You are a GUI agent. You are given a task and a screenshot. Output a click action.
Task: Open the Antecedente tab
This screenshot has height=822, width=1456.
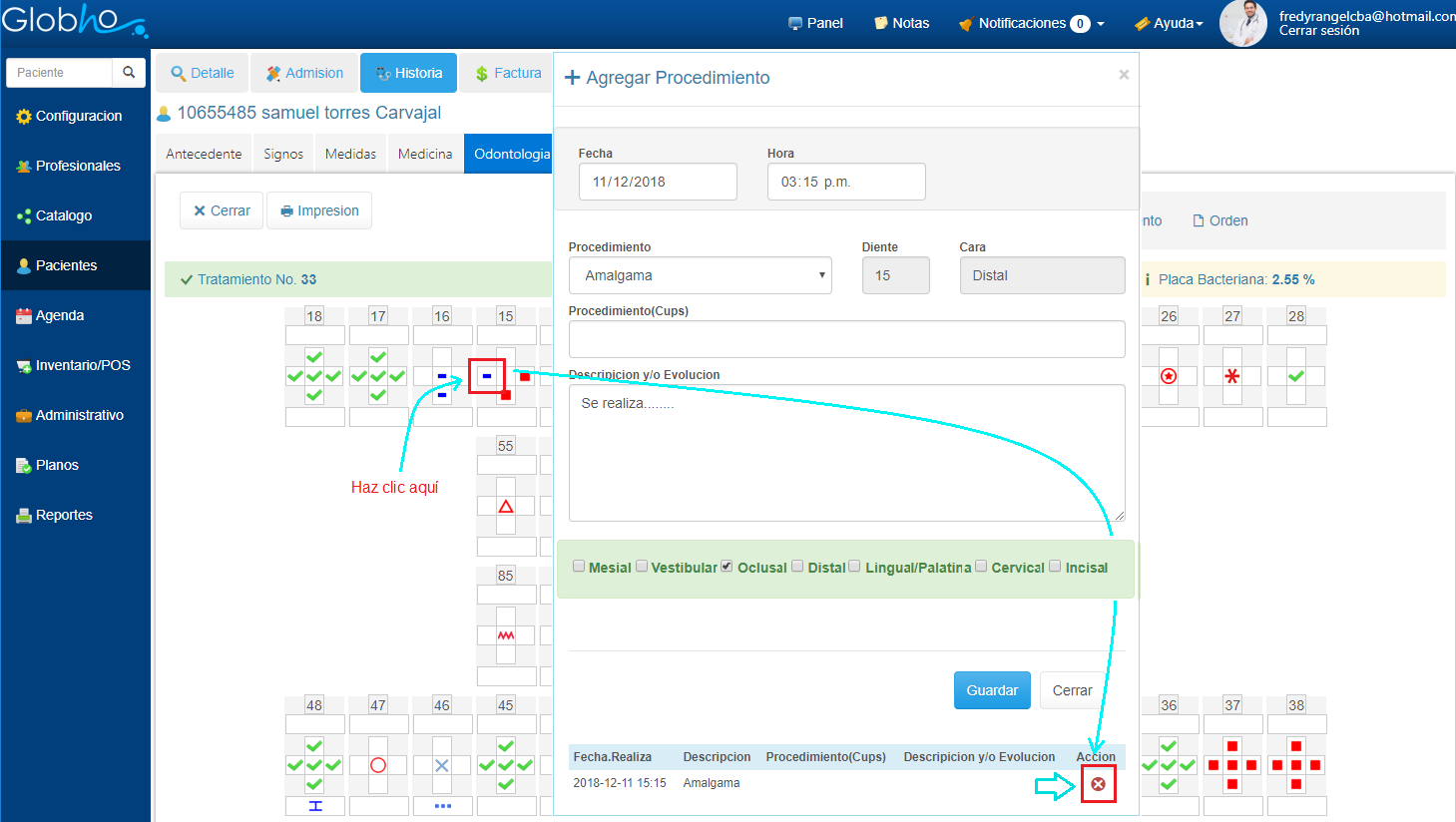204,154
